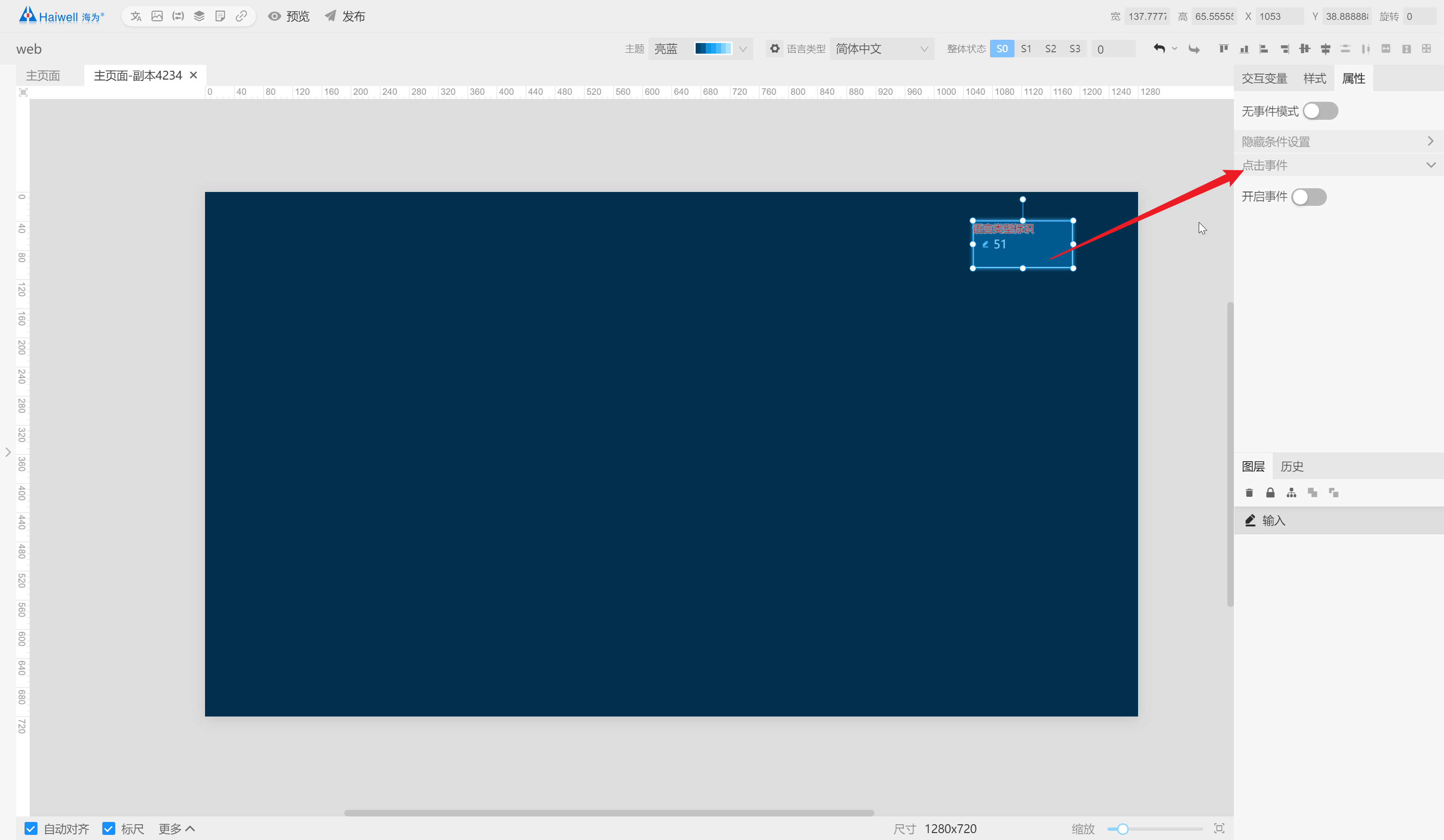Click the Haiwell logo
This screenshot has width=1444, height=840.
pos(61,15)
